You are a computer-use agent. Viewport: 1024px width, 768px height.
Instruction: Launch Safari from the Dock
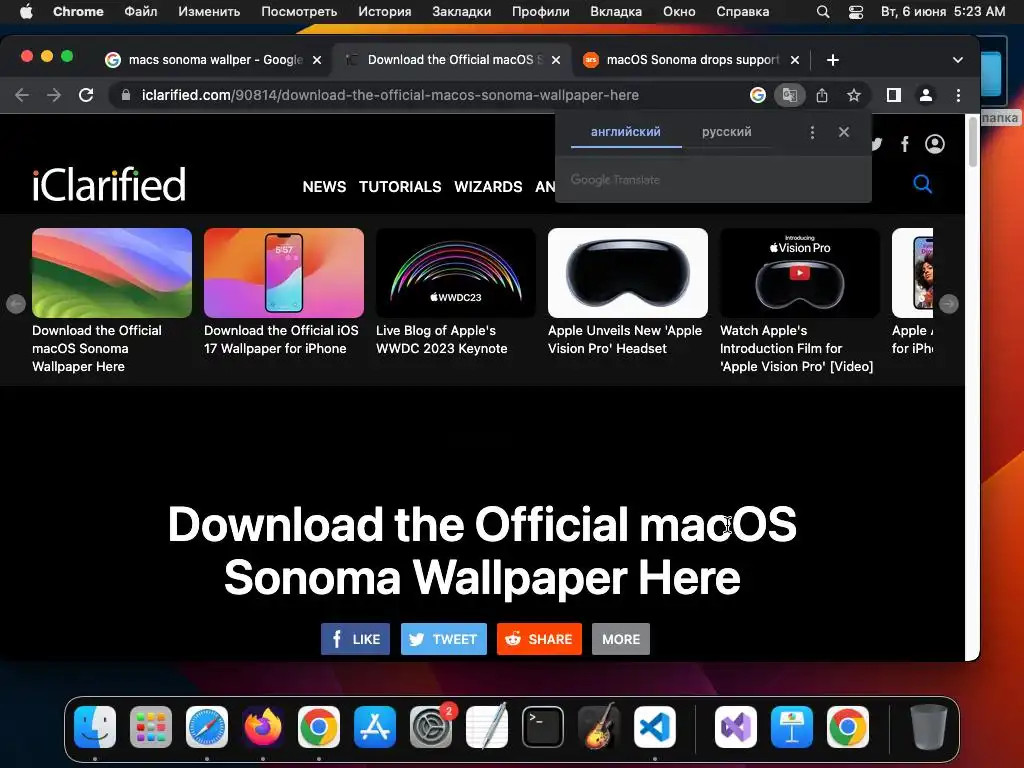coord(207,727)
